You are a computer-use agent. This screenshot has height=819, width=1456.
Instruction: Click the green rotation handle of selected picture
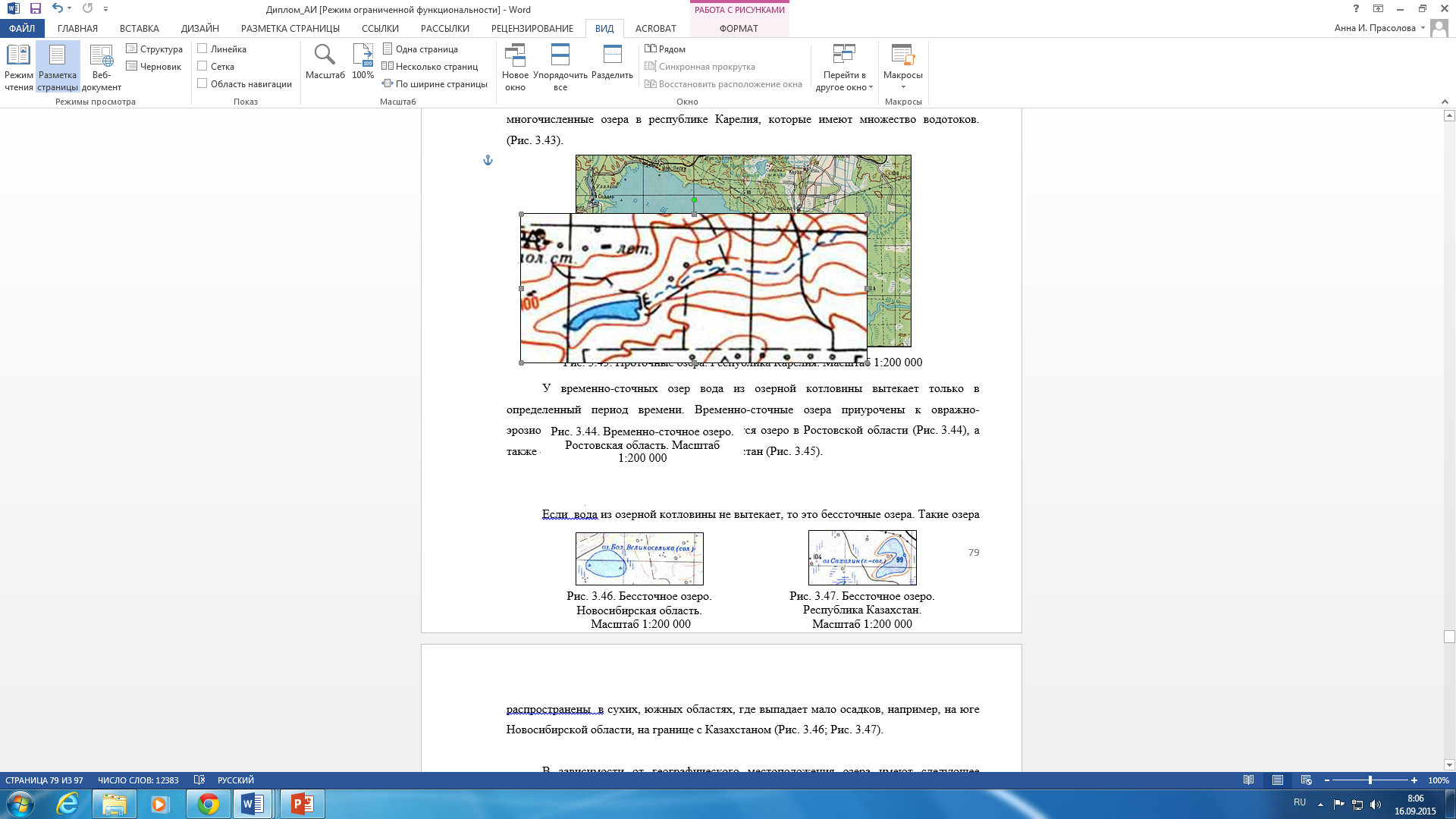(694, 200)
